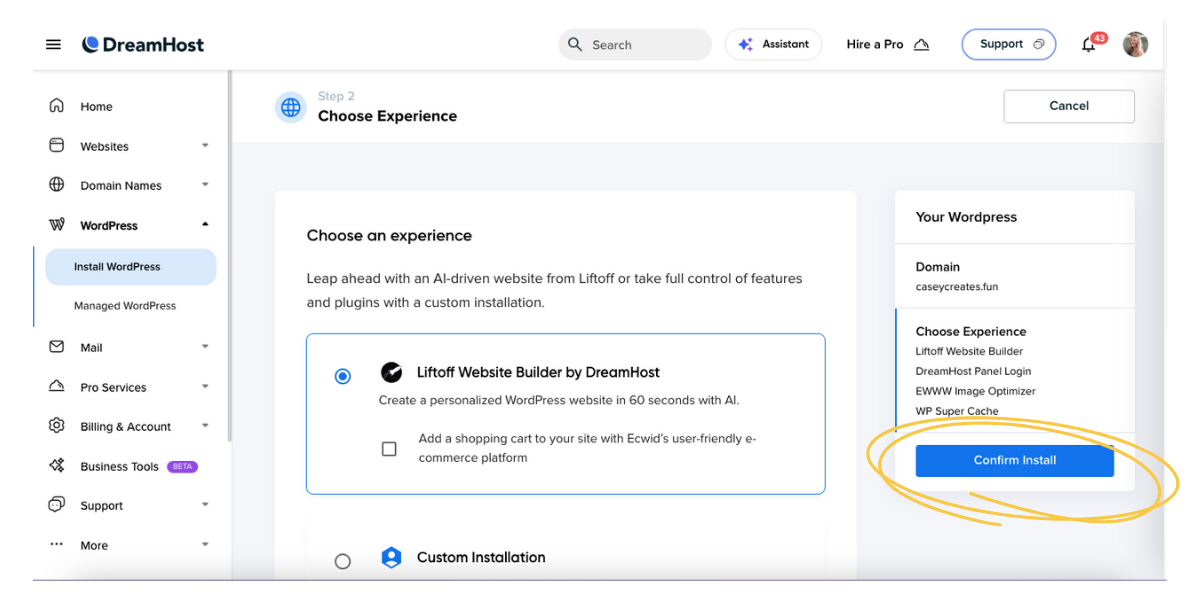
Task: Click the BETA badge next to Business Tools
Action: pyautogui.click(x=182, y=467)
